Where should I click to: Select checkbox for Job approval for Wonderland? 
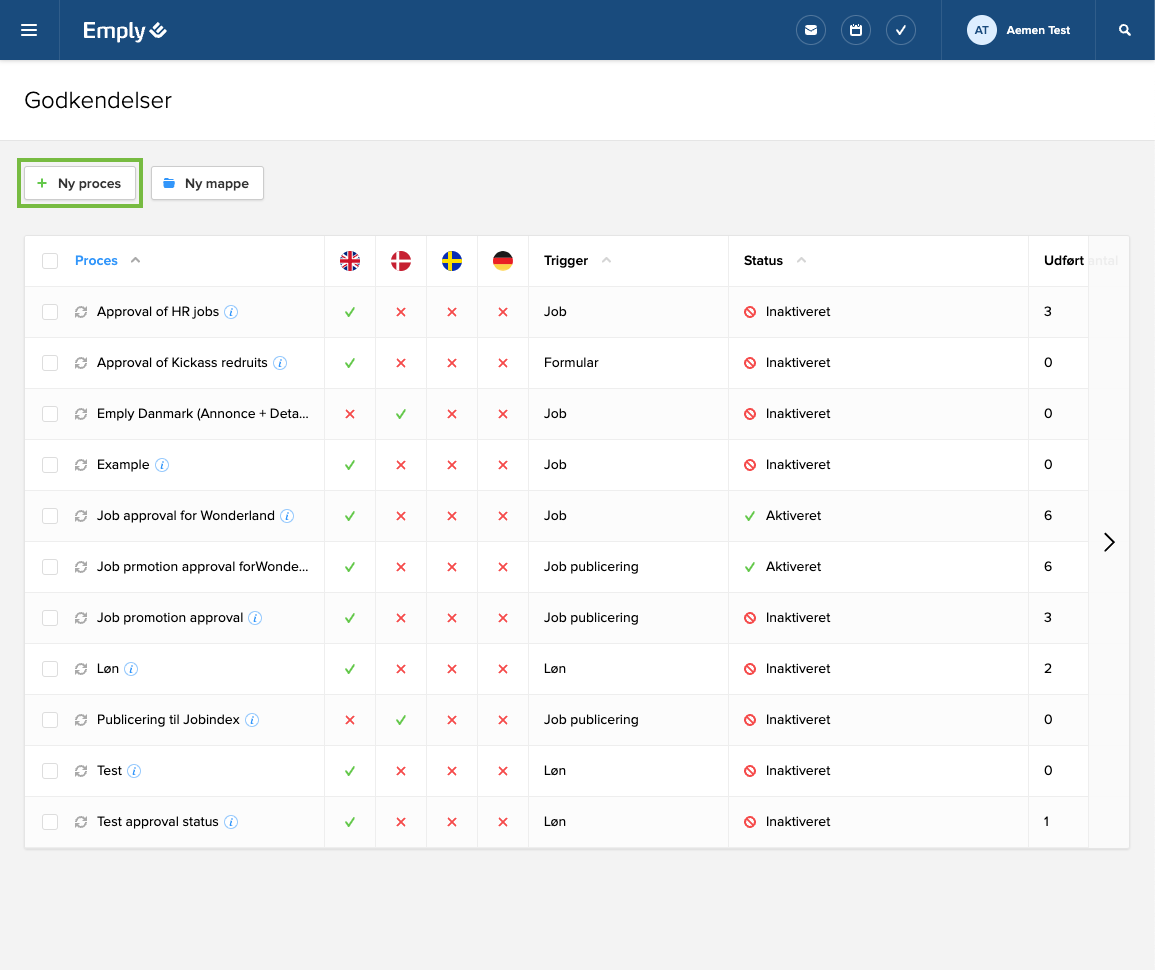click(50, 516)
